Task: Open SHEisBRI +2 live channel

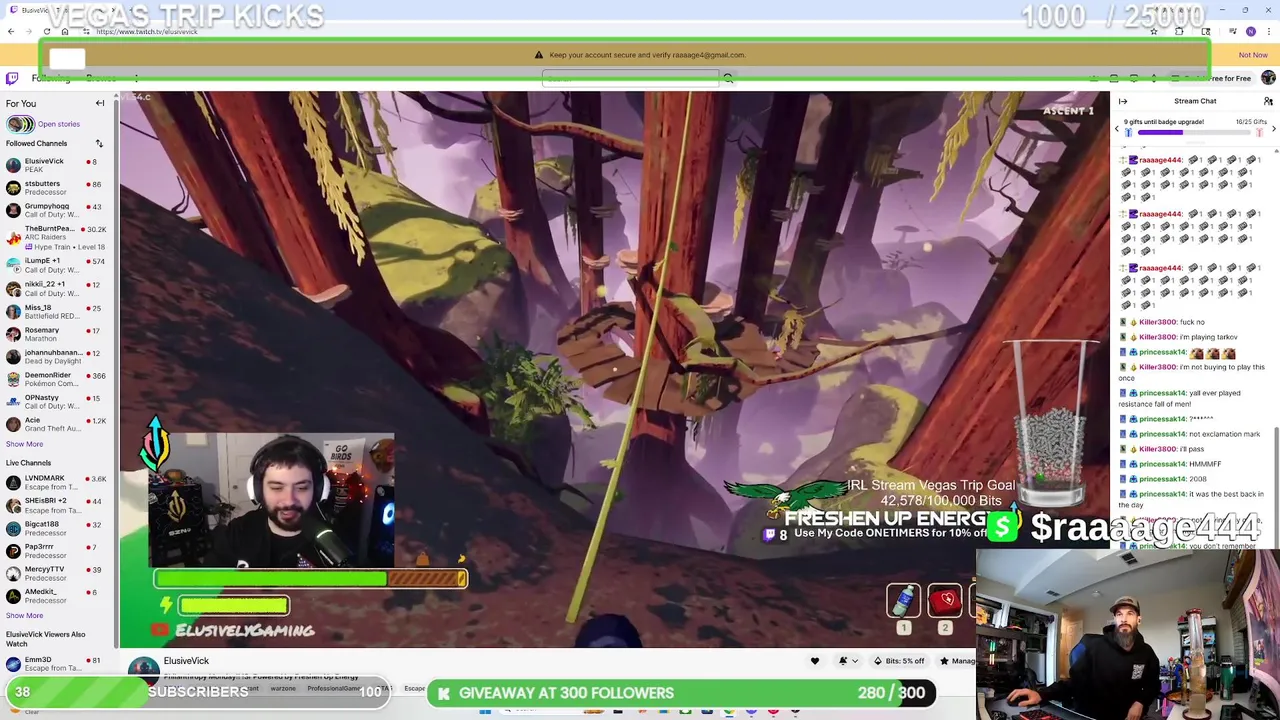Action: click(x=56, y=505)
